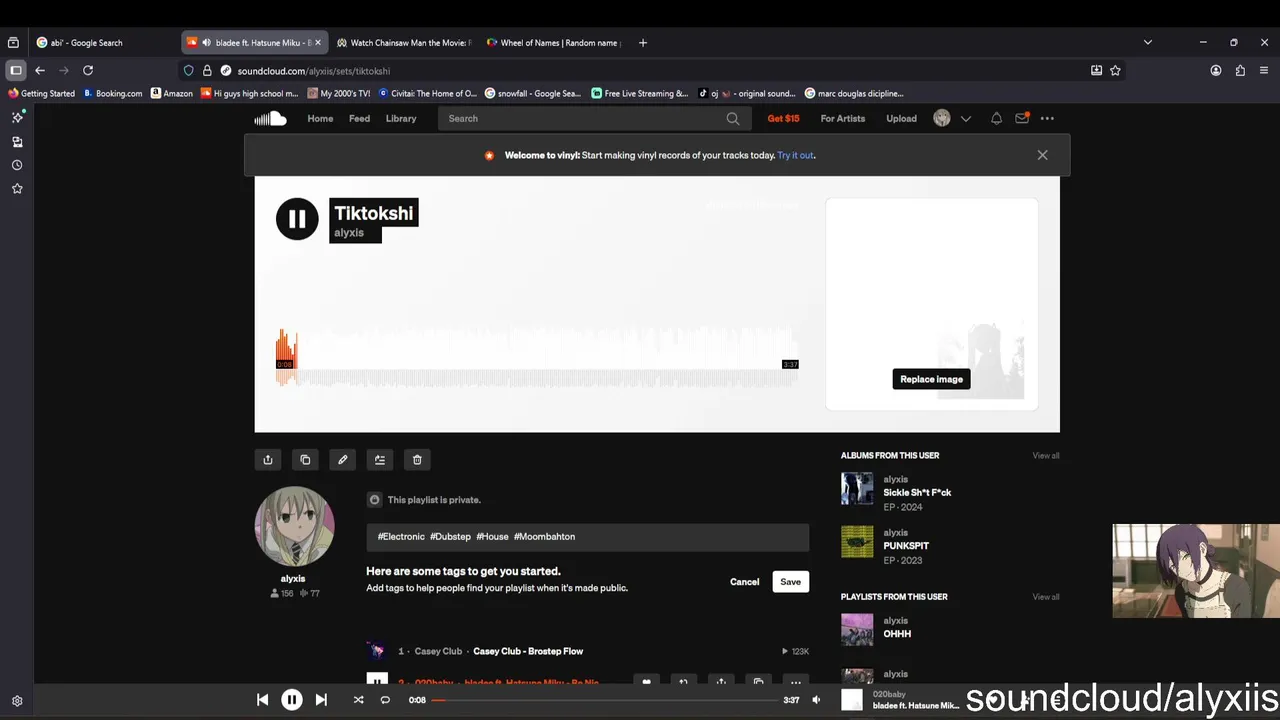Click the Replace image button
The image size is (1280, 720).
coord(931,379)
